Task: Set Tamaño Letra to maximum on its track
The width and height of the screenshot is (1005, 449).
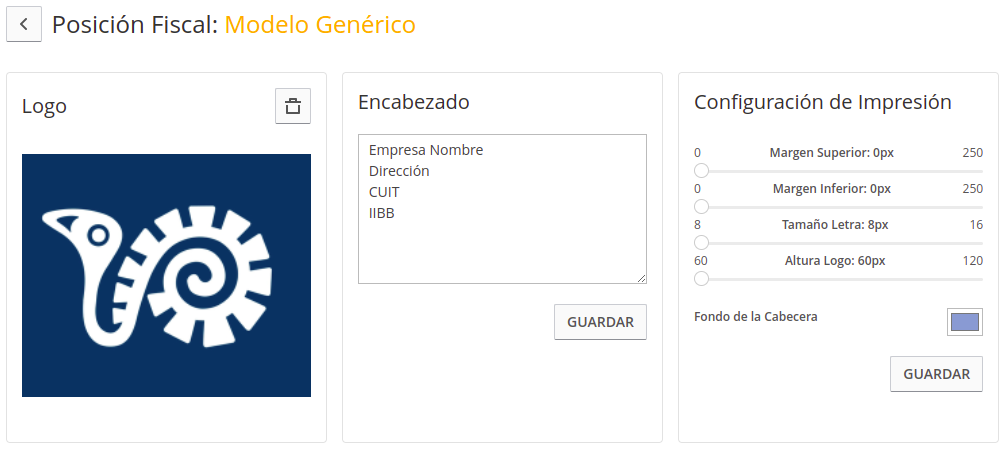Action: pos(981,243)
